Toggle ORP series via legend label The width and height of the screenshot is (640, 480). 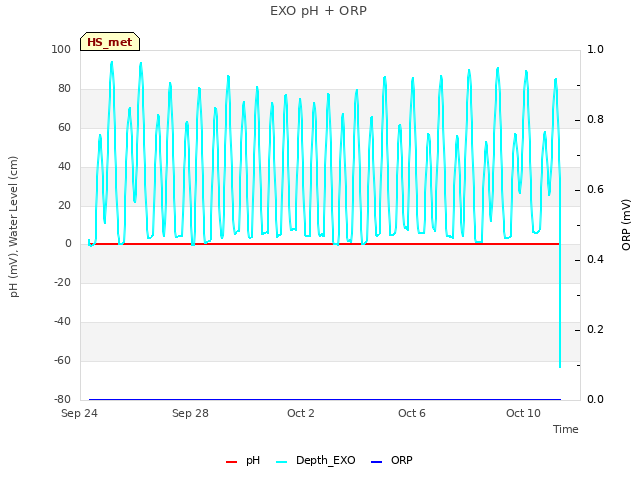(x=402, y=460)
